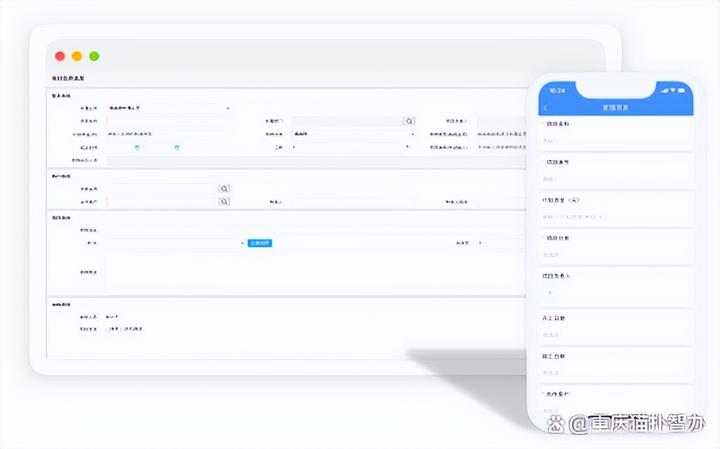Tap the first input field on phone form

click(x=615, y=141)
